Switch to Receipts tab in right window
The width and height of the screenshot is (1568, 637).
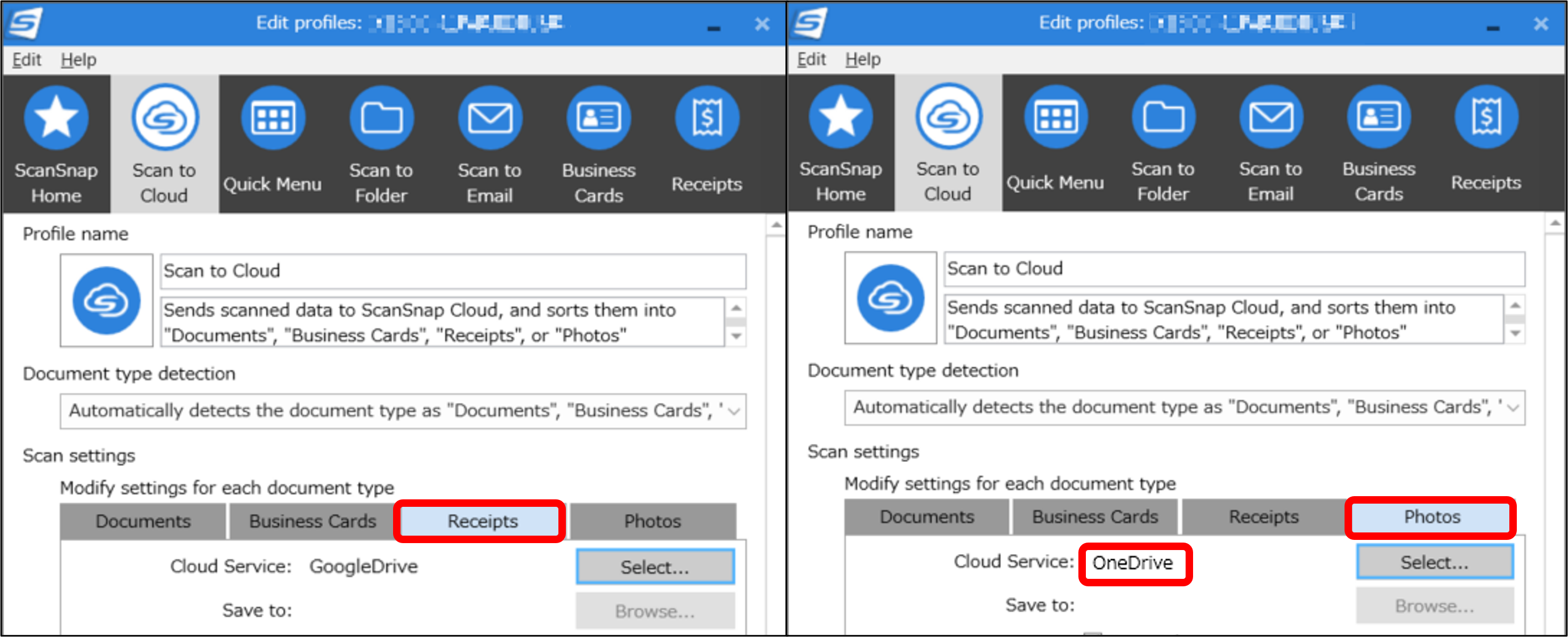[1263, 517]
